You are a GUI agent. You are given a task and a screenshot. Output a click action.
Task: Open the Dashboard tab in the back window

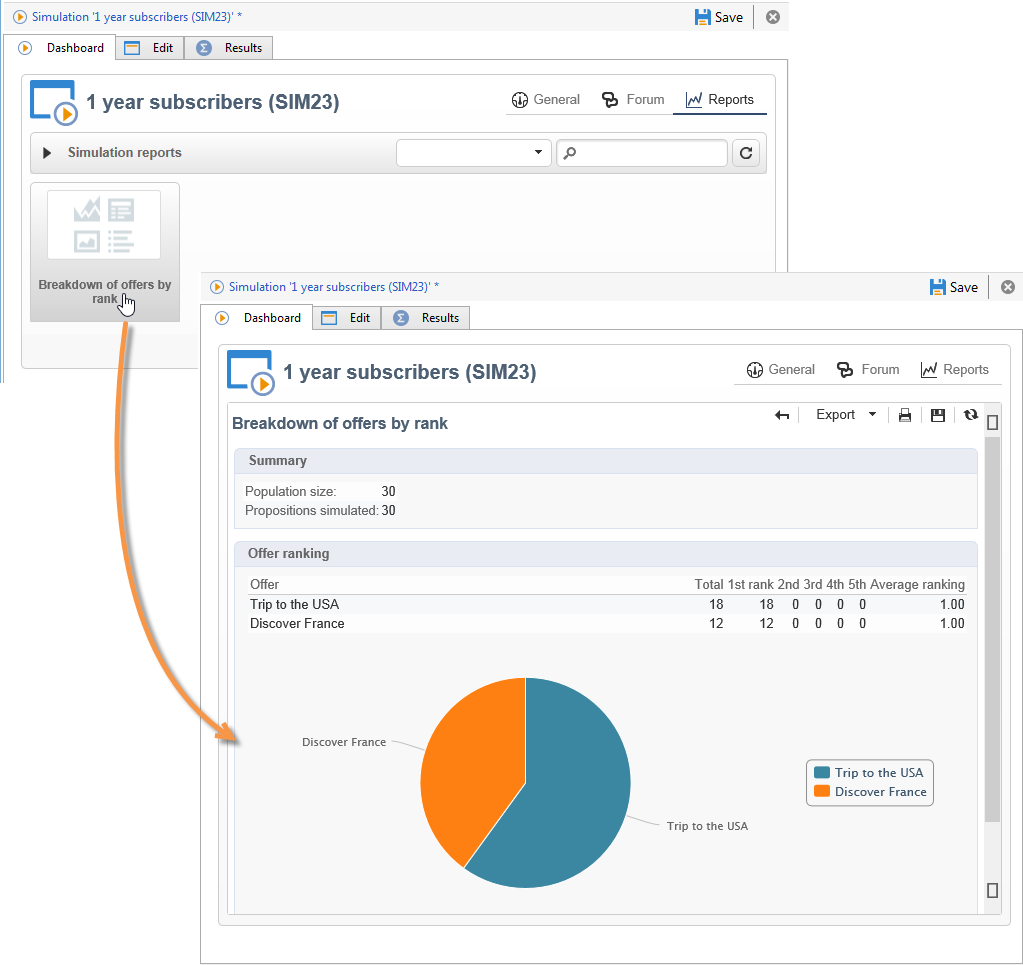pyautogui.click(x=61, y=48)
